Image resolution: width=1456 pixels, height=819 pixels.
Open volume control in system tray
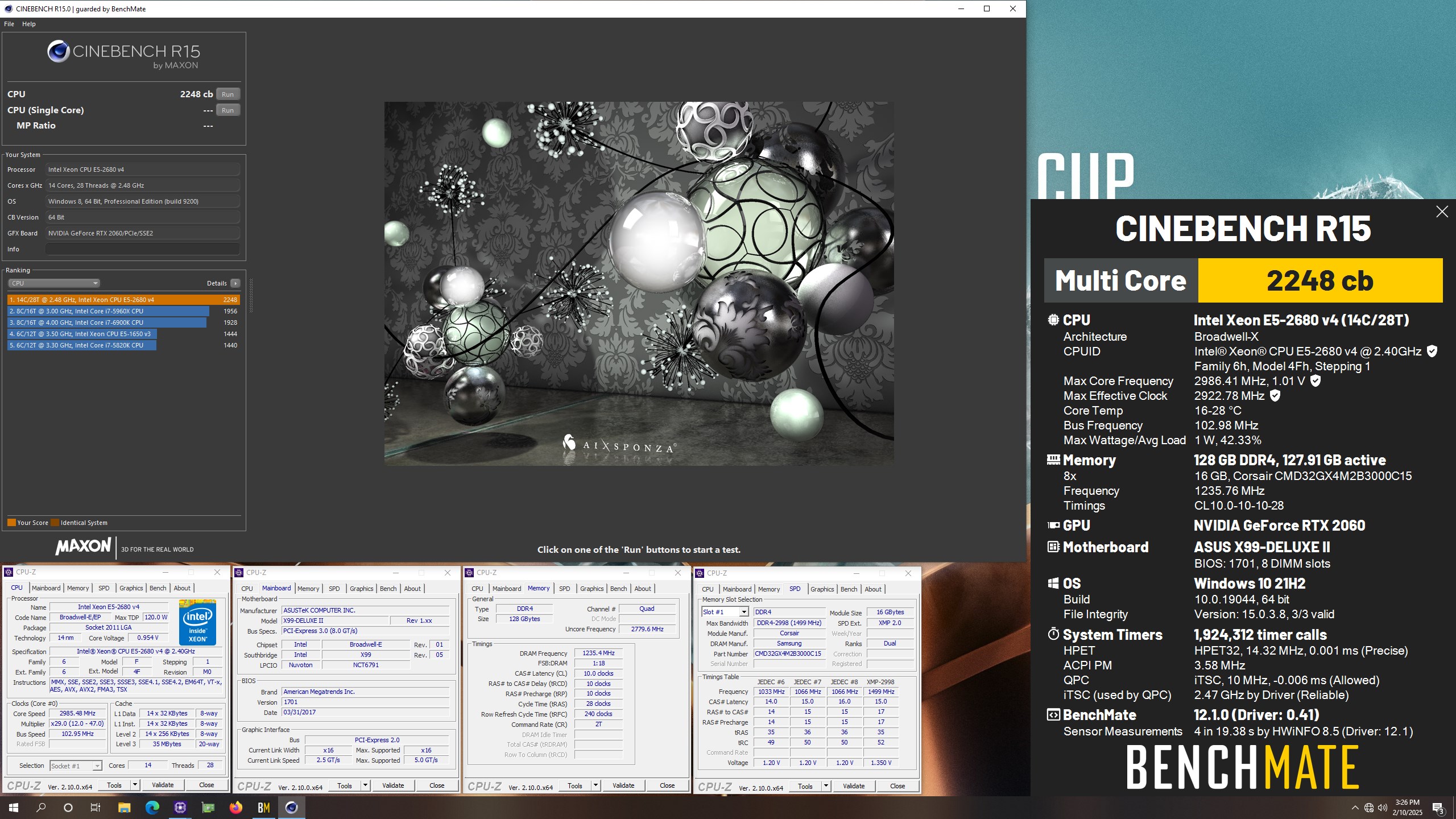(x=1383, y=808)
